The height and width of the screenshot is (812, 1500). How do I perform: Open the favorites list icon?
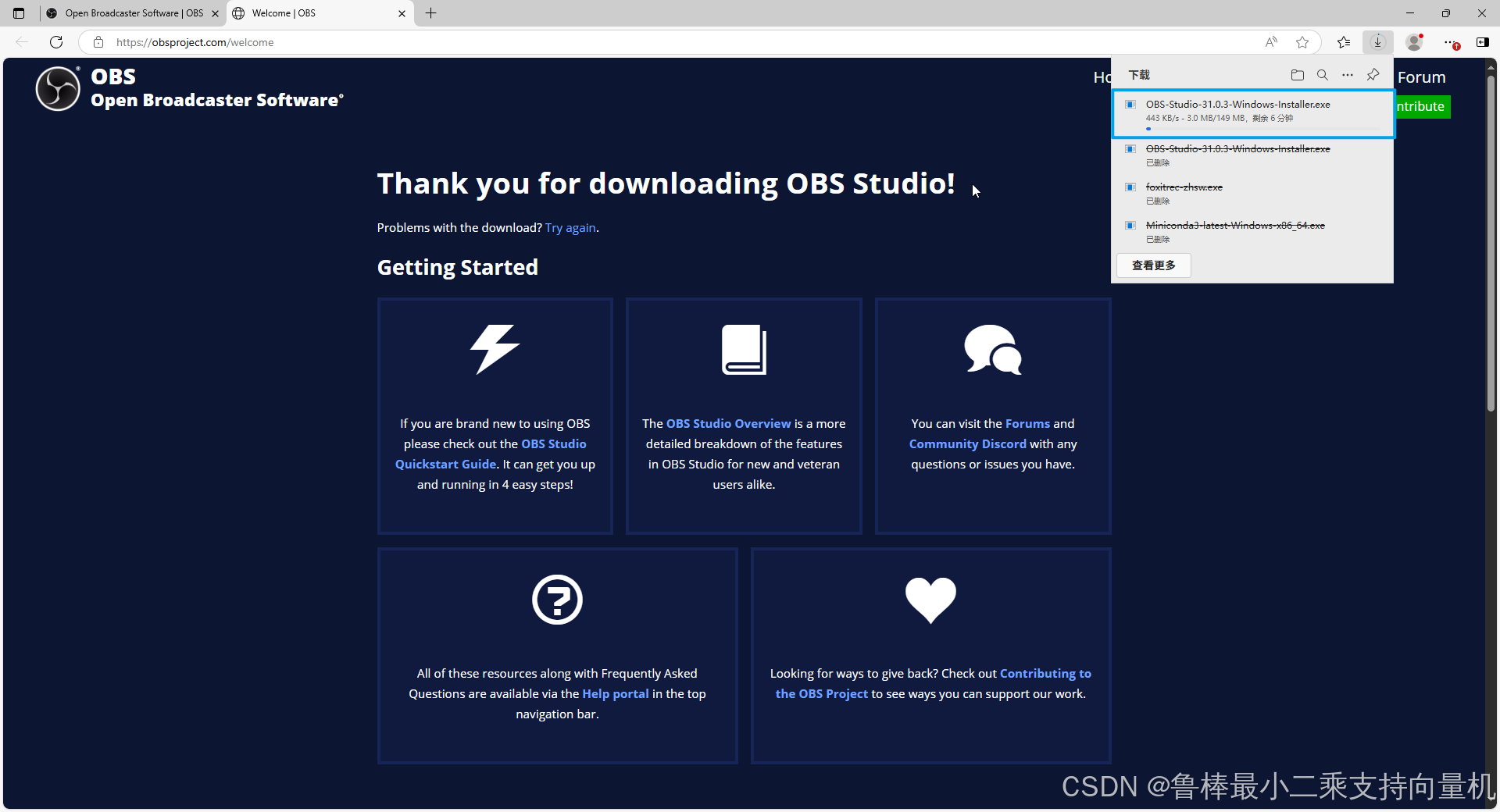click(1344, 42)
